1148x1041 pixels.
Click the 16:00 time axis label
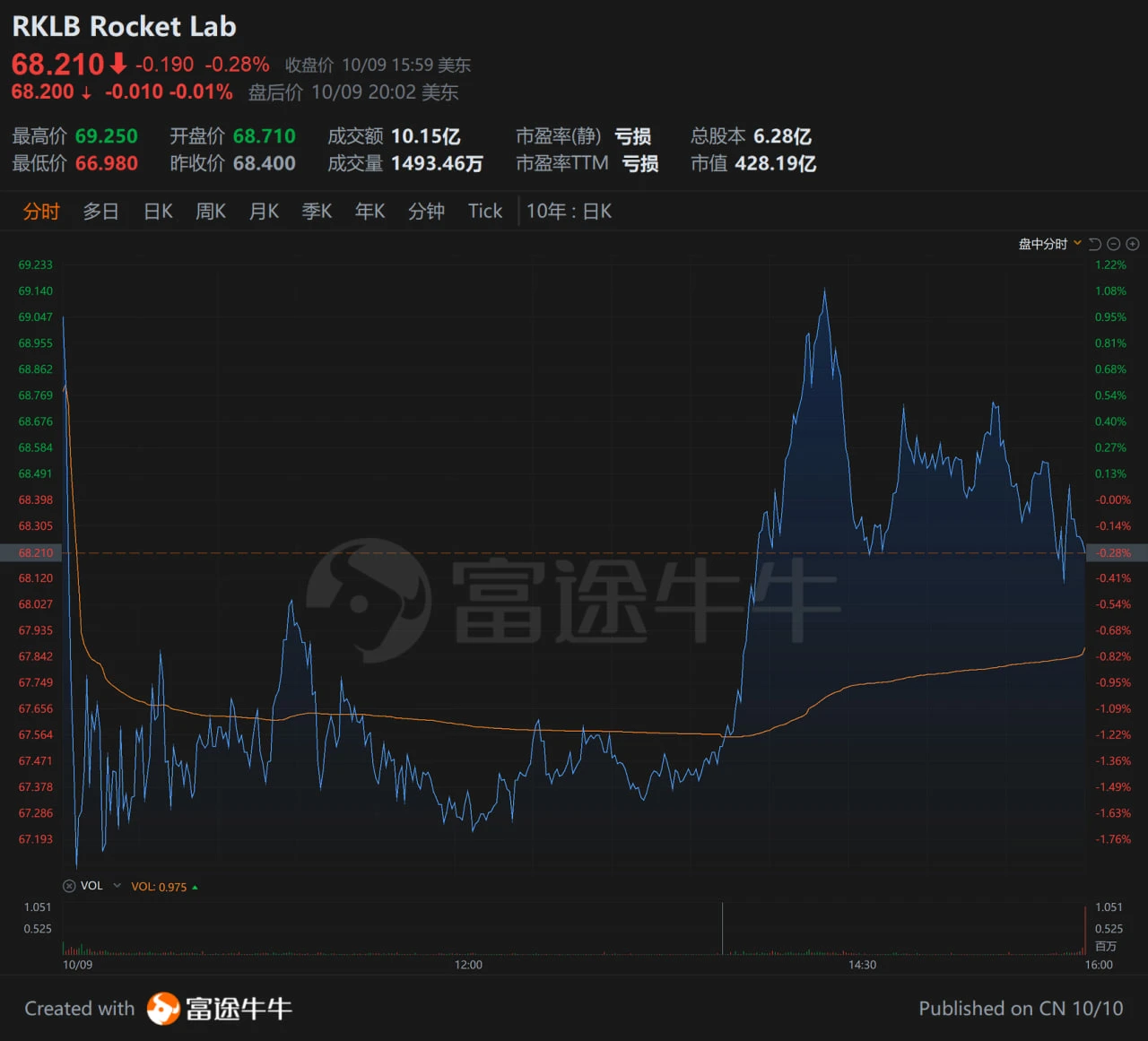point(1099,965)
